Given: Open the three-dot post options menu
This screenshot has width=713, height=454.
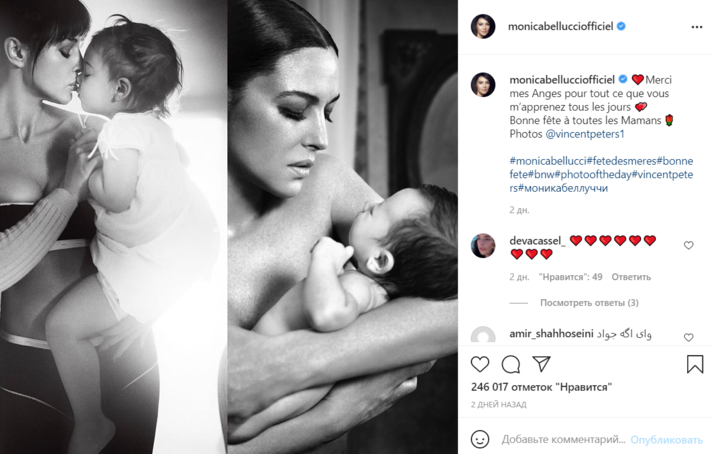Looking at the screenshot, I should click(697, 27).
